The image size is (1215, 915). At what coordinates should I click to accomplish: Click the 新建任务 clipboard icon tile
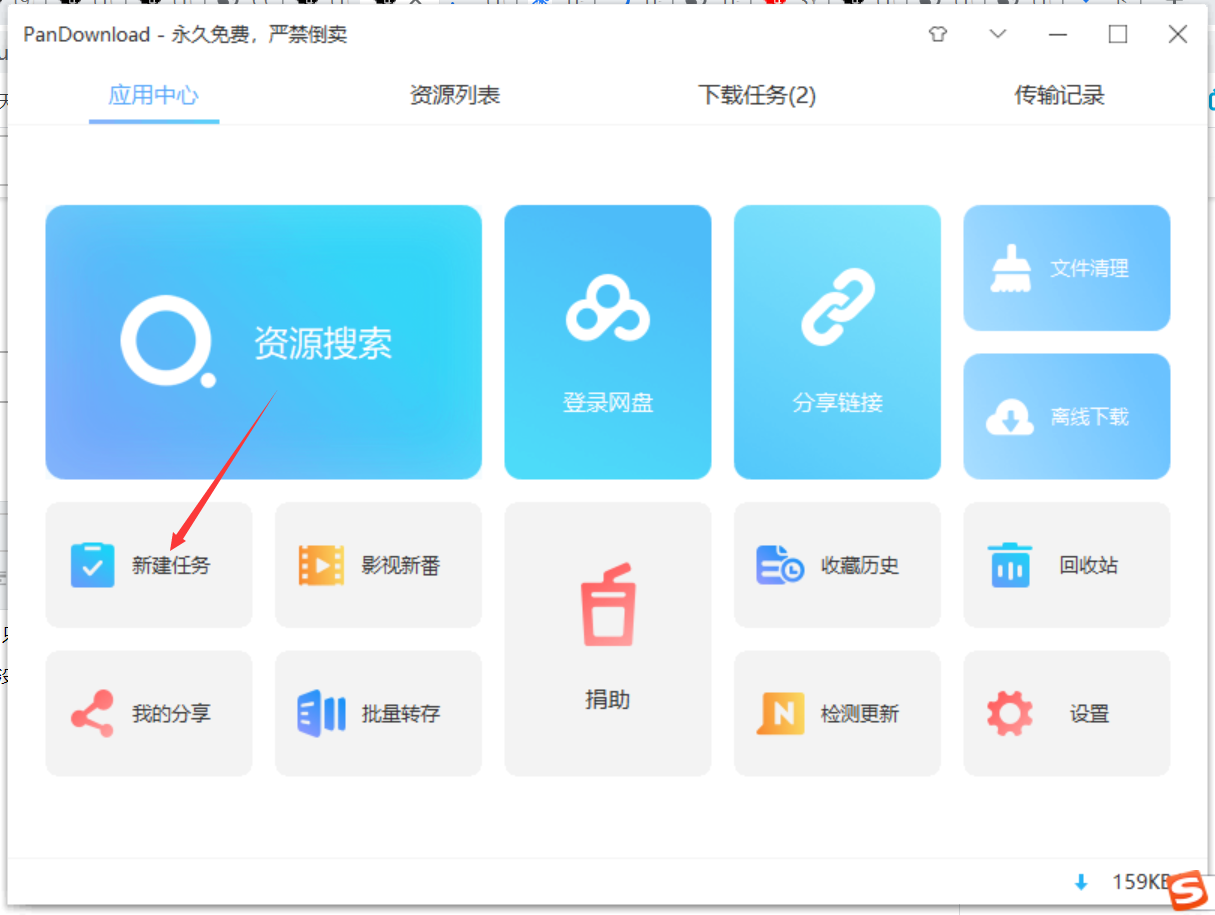(x=149, y=565)
